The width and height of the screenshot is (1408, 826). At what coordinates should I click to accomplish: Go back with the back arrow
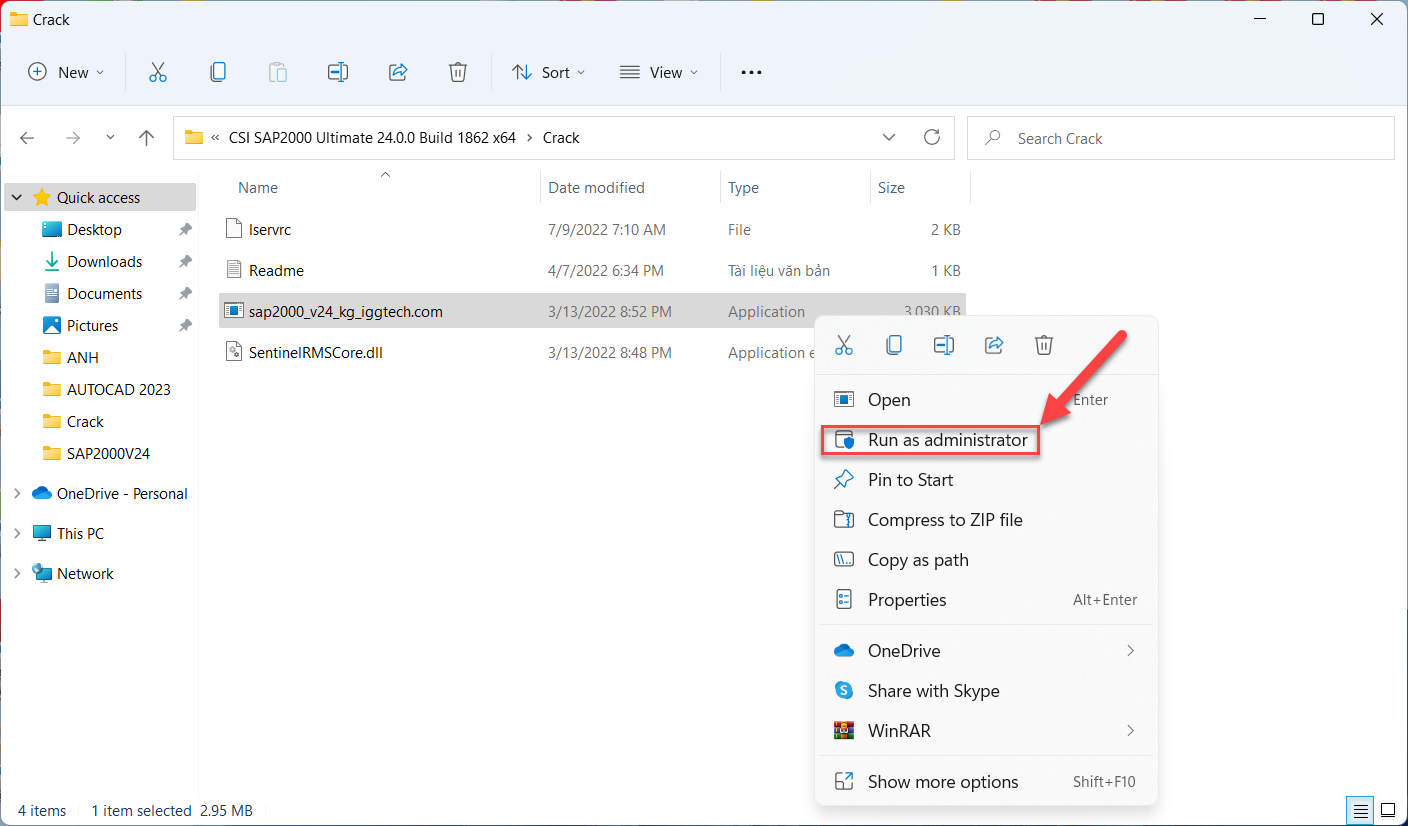coord(28,138)
